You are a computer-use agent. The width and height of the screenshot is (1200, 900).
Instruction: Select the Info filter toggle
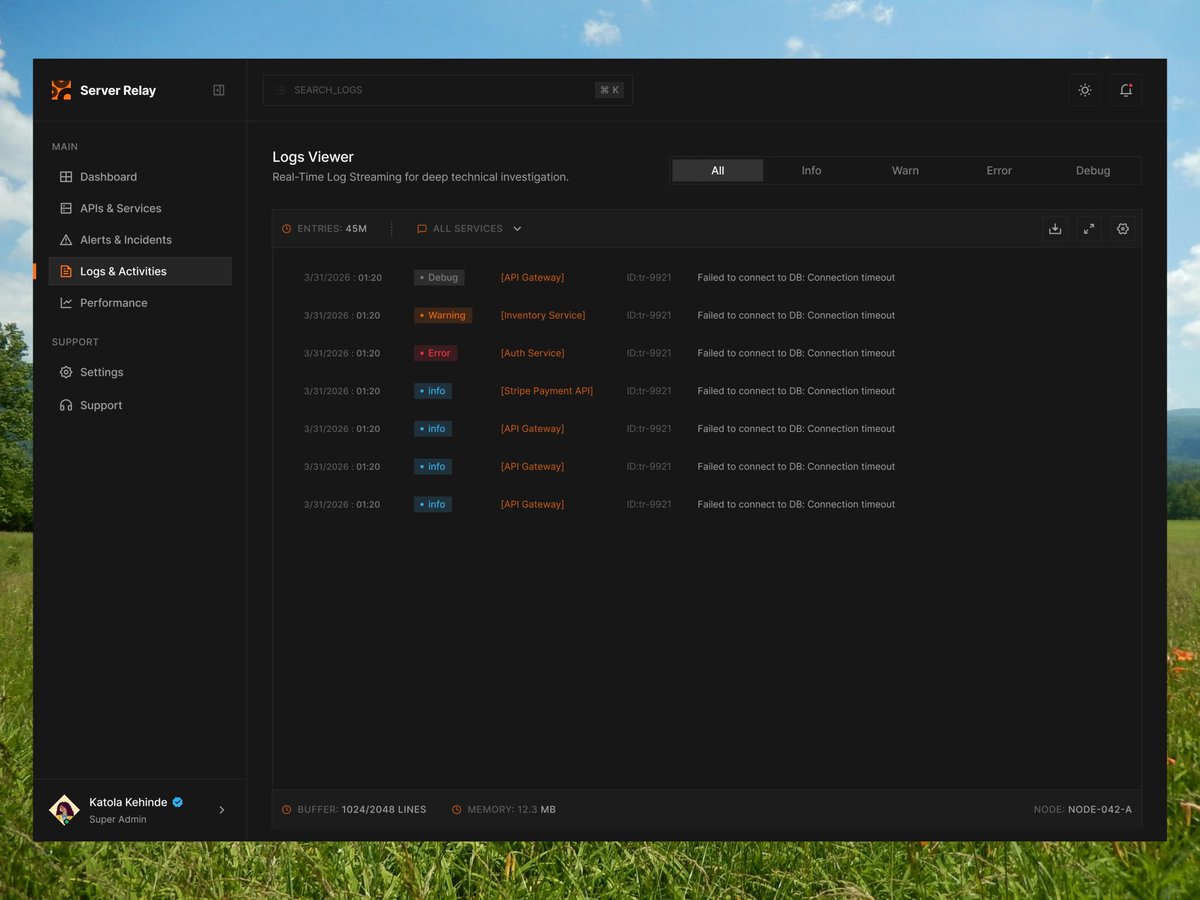(811, 170)
